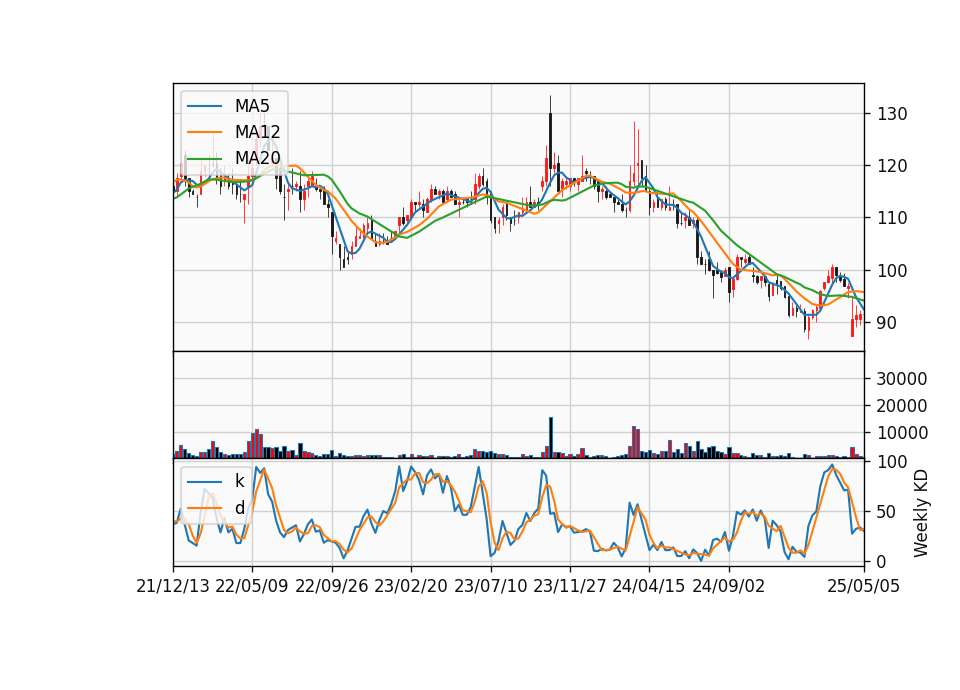Click the 22/05/09 date label
This screenshot has width=960, height=690.
click(x=252, y=587)
